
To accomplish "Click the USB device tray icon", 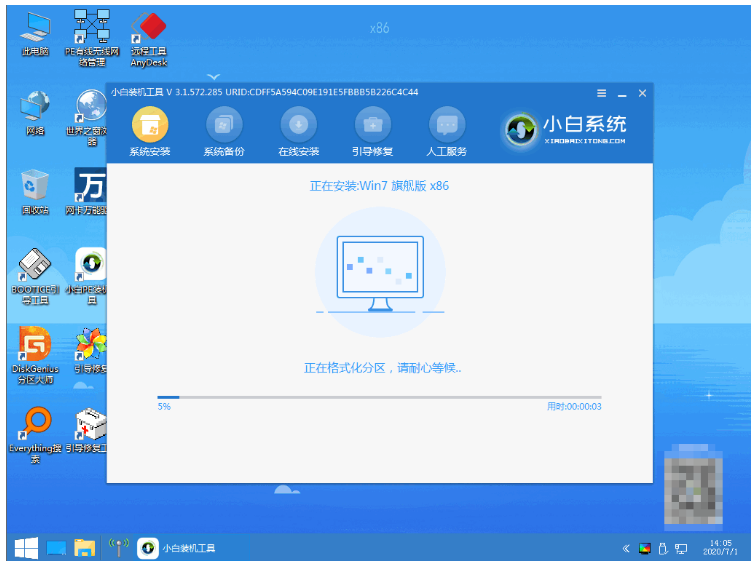I will point(663,549).
